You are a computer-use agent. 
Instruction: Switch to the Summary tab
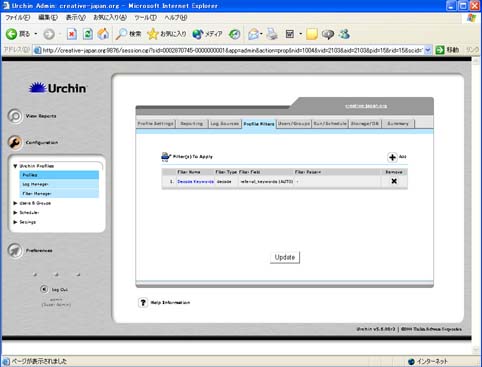click(398, 124)
